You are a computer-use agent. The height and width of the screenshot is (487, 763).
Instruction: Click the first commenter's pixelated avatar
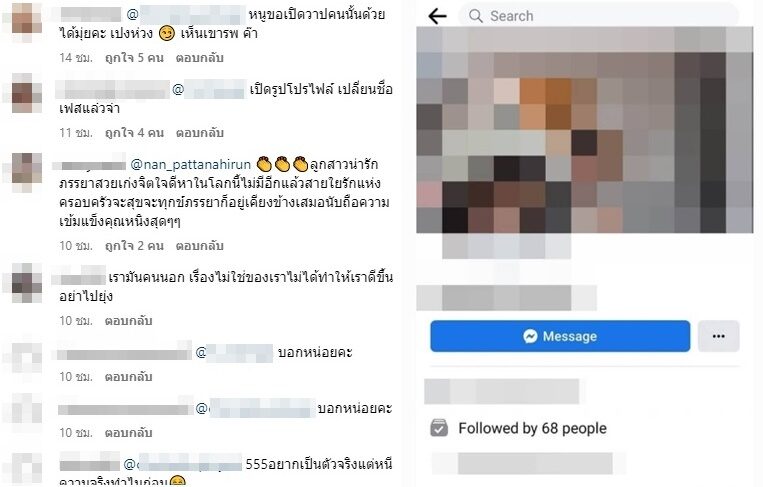25,21
